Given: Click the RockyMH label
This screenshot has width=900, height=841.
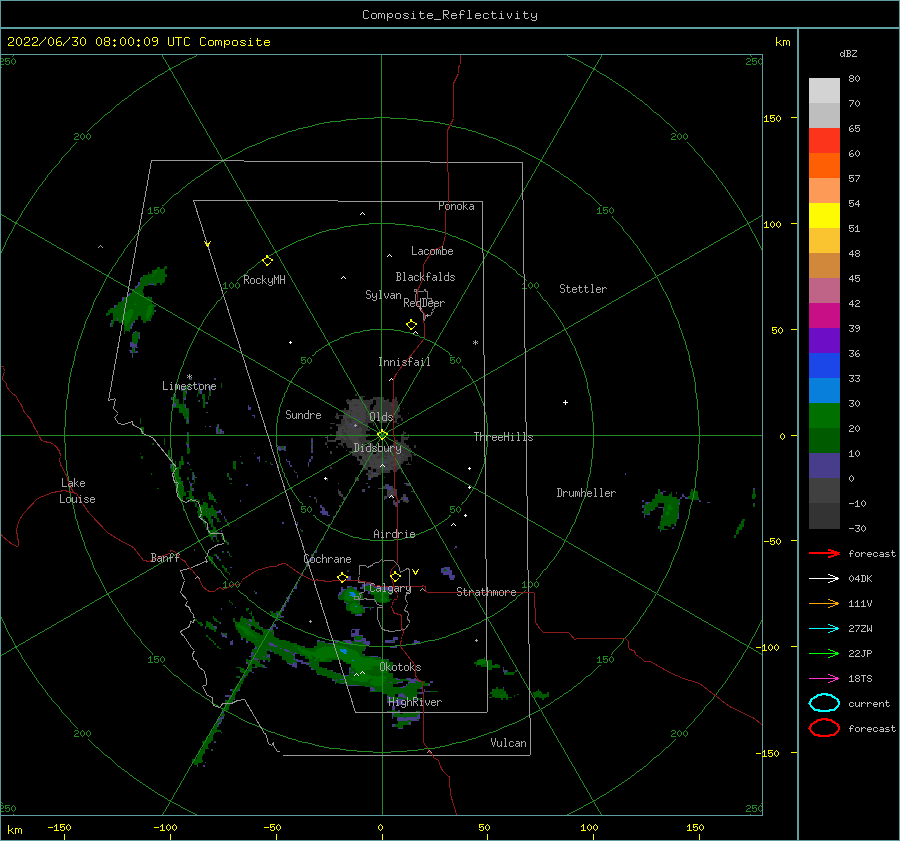Looking at the screenshot, I should click(264, 280).
